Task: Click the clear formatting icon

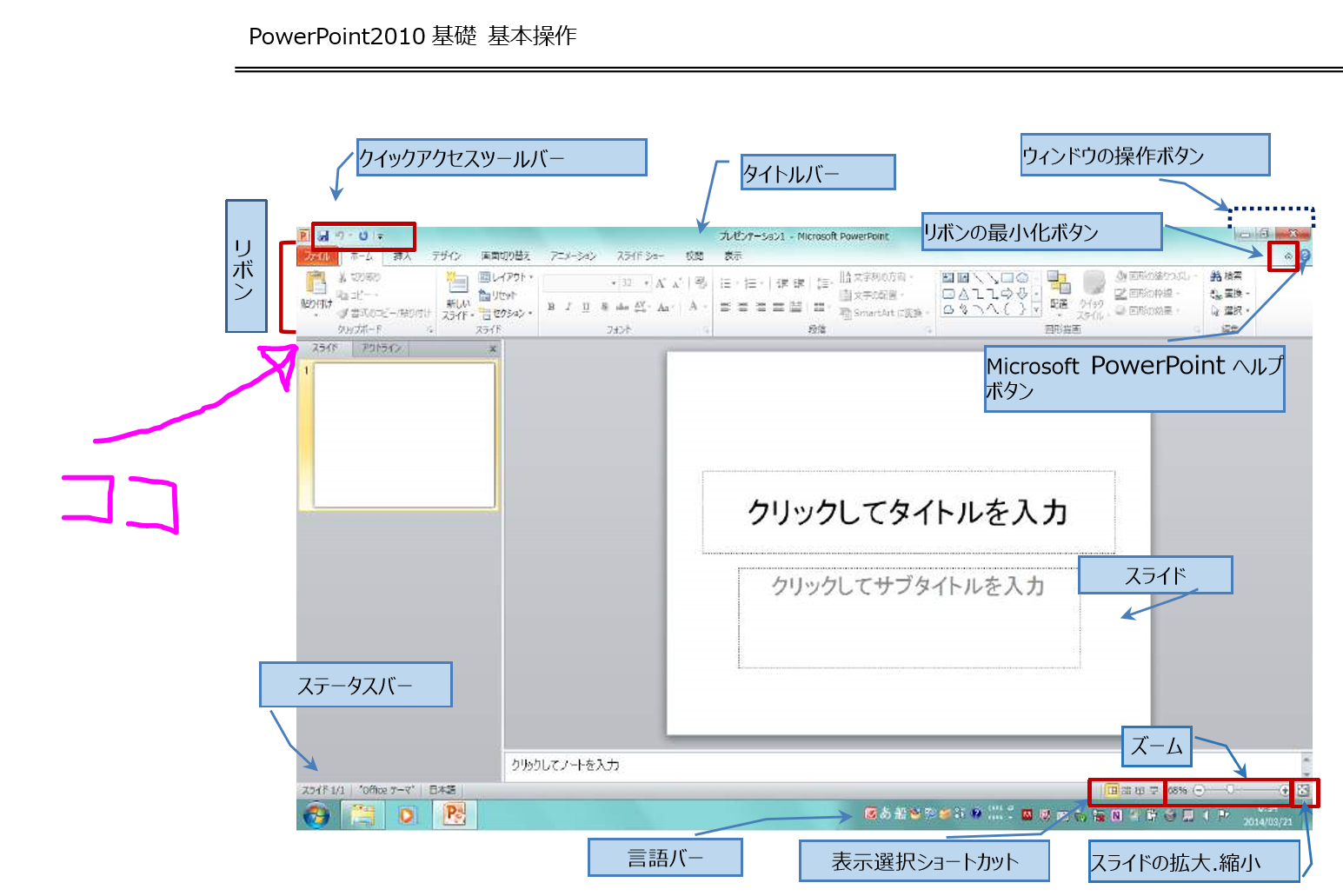Action: [x=701, y=283]
